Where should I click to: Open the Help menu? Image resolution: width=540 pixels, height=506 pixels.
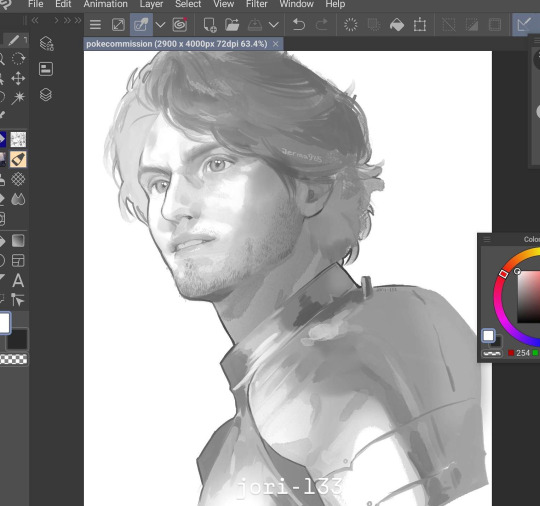click(x=335, y=4)
